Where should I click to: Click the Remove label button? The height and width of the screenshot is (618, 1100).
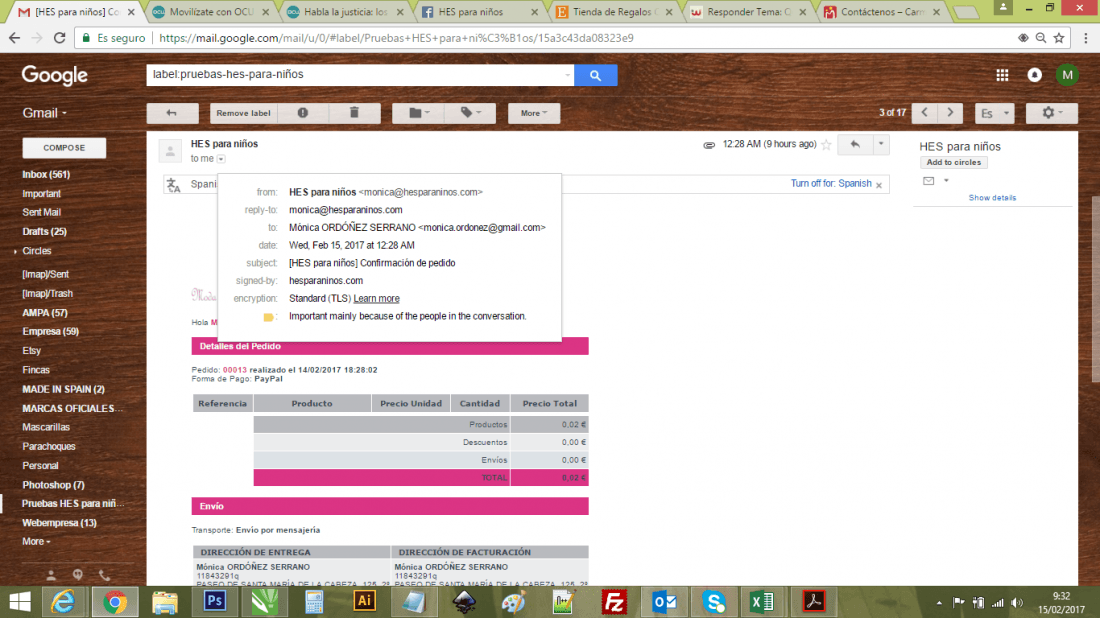point(243,113)
